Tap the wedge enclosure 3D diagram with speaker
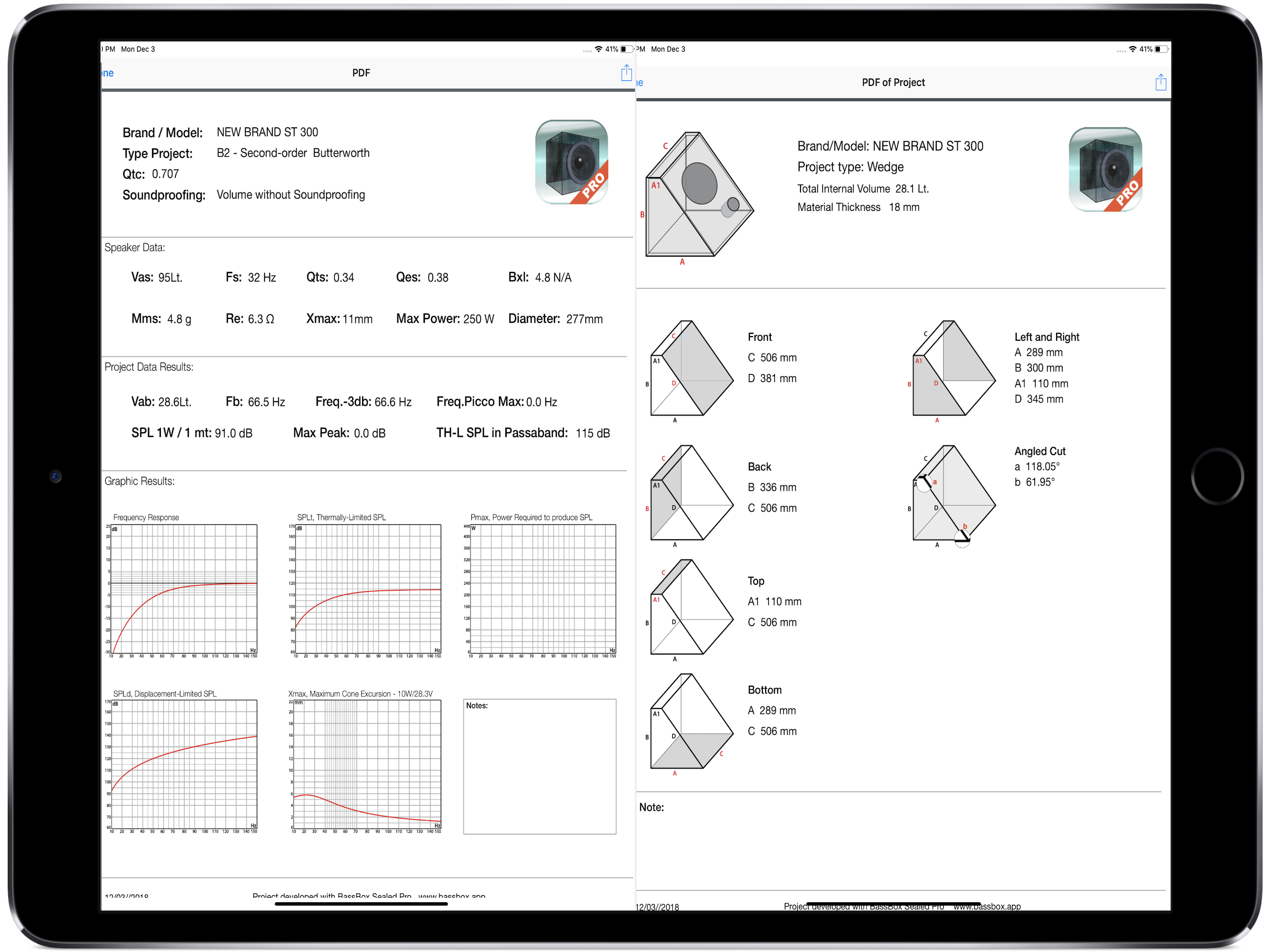Viewport: 1270px width, 952px height. click(699, 197)
